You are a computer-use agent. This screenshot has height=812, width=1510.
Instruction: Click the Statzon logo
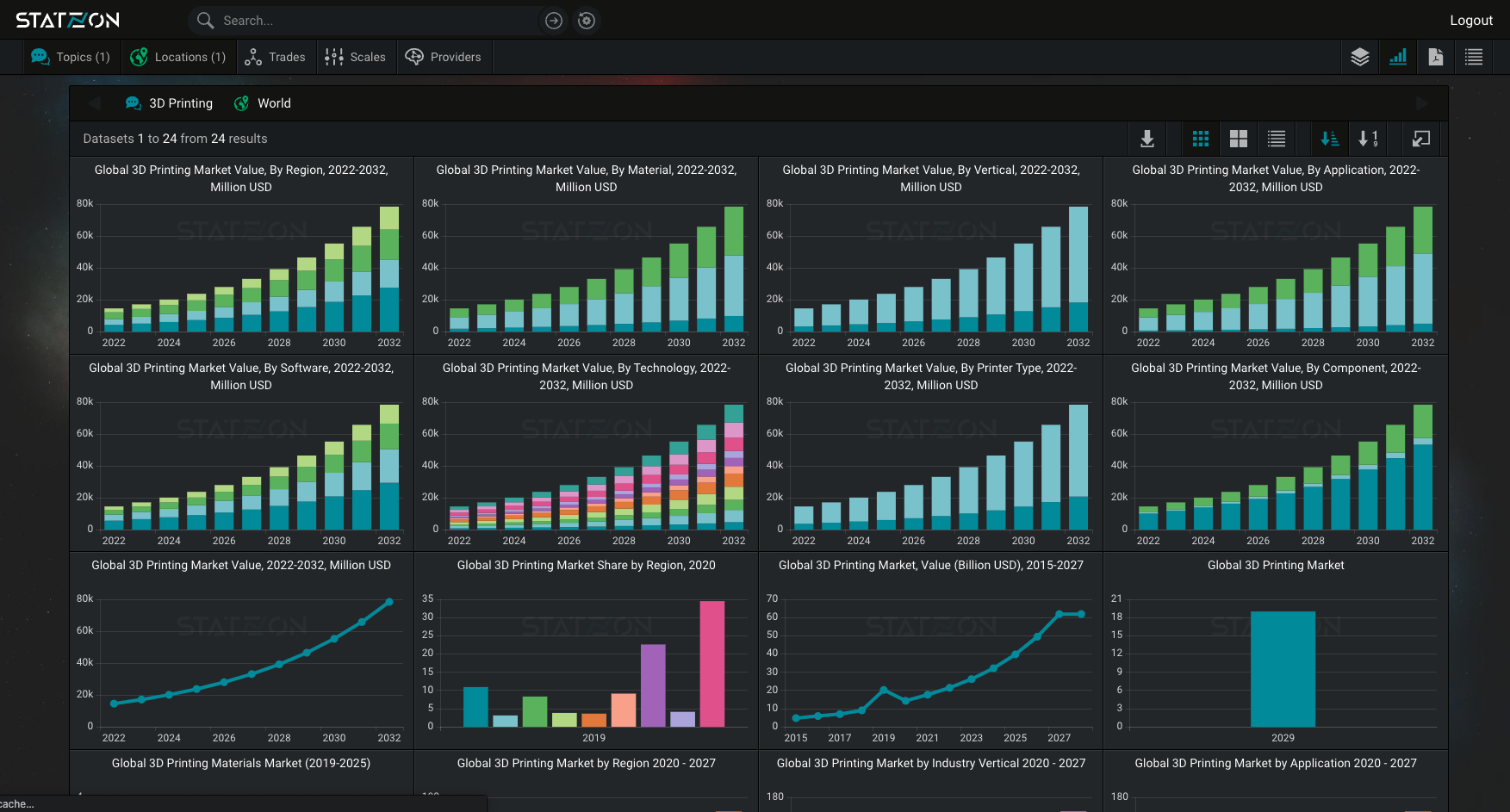click(x=67, y=20)
